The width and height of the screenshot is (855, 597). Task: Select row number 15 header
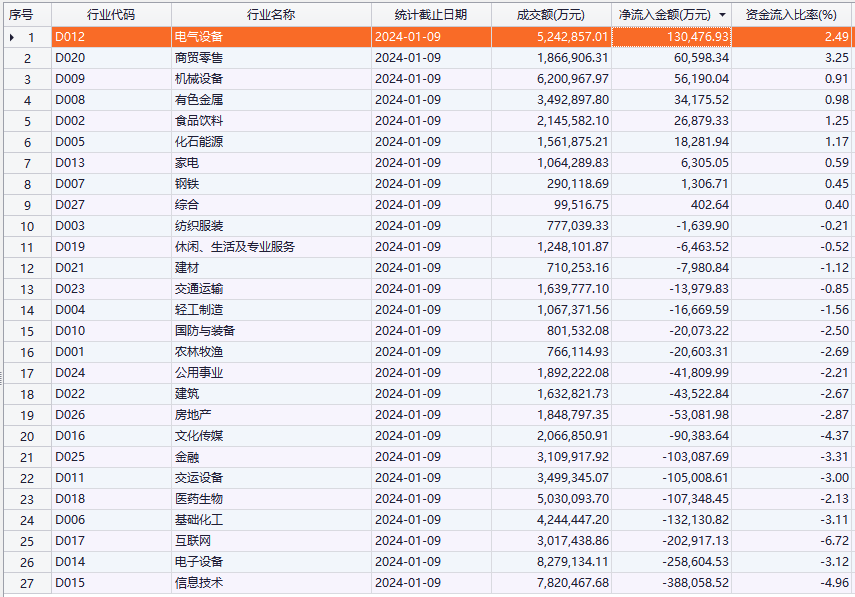click(26, 331)
